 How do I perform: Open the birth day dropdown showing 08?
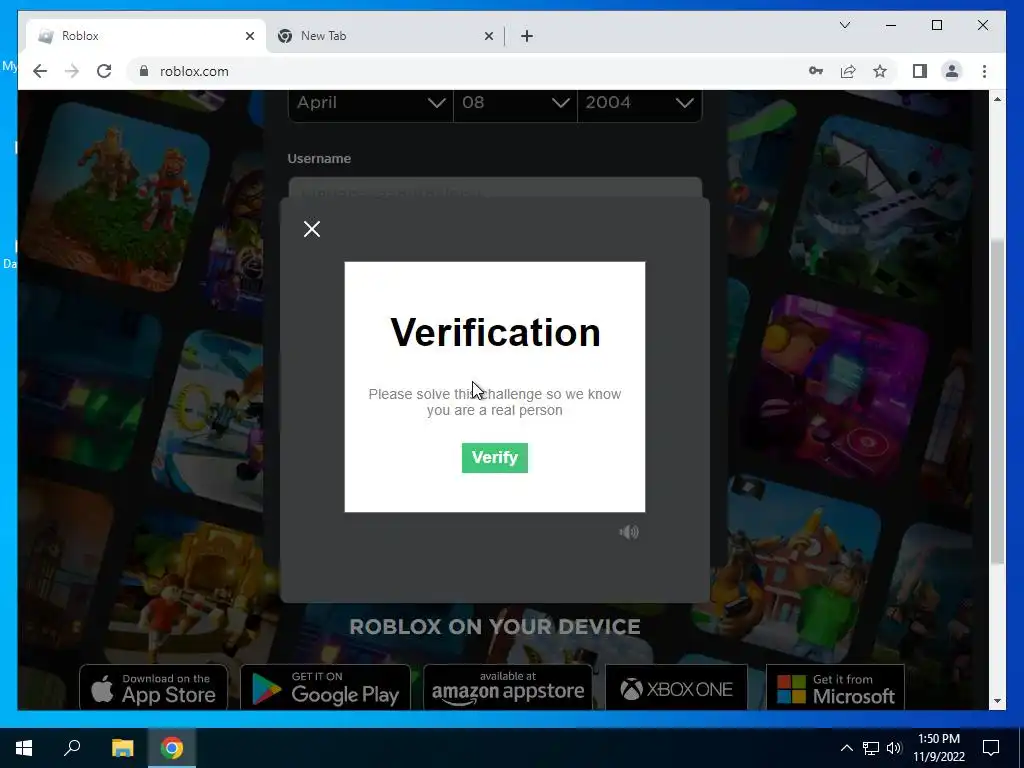(x=515, y=103)
